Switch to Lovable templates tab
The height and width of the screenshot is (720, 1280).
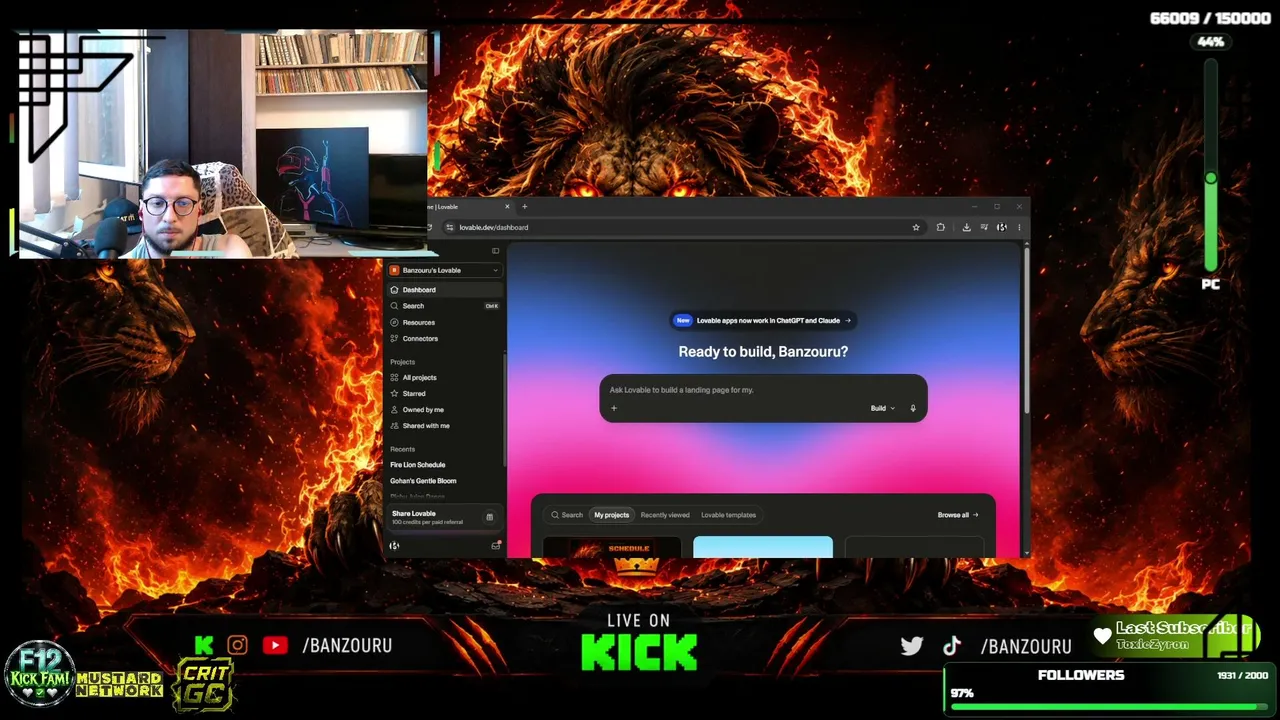pos(728,515)
